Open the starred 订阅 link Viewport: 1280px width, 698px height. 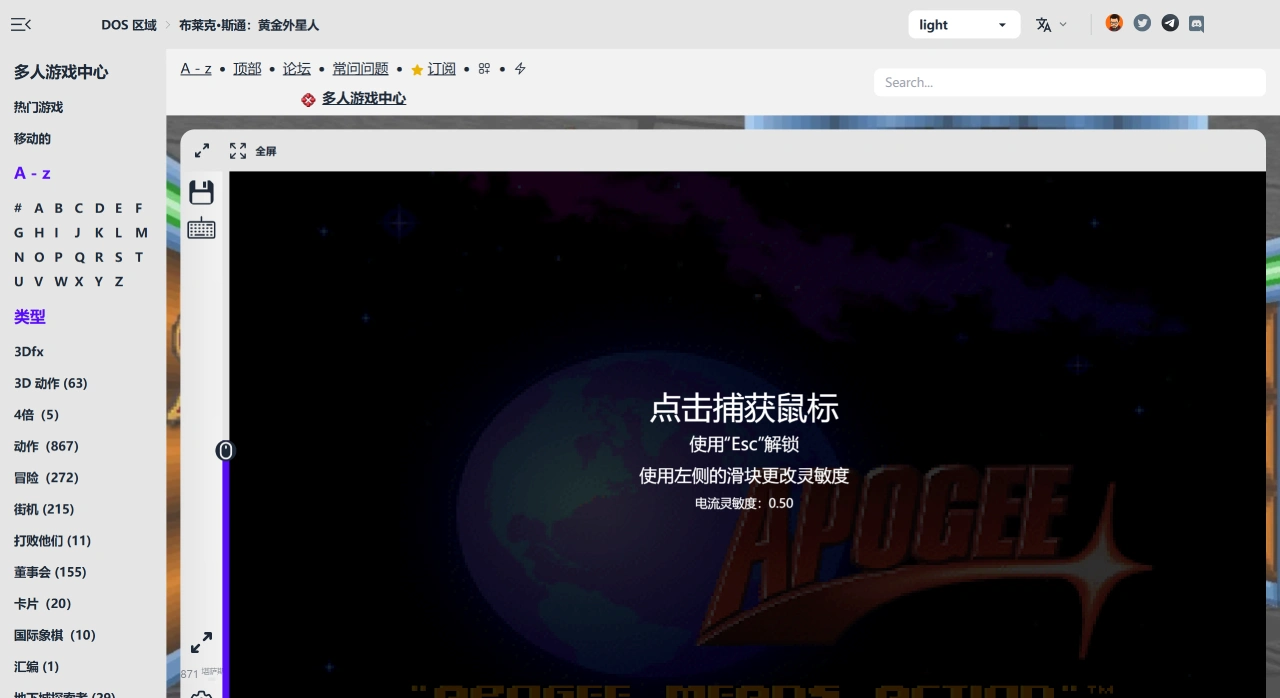click(433, 69)
